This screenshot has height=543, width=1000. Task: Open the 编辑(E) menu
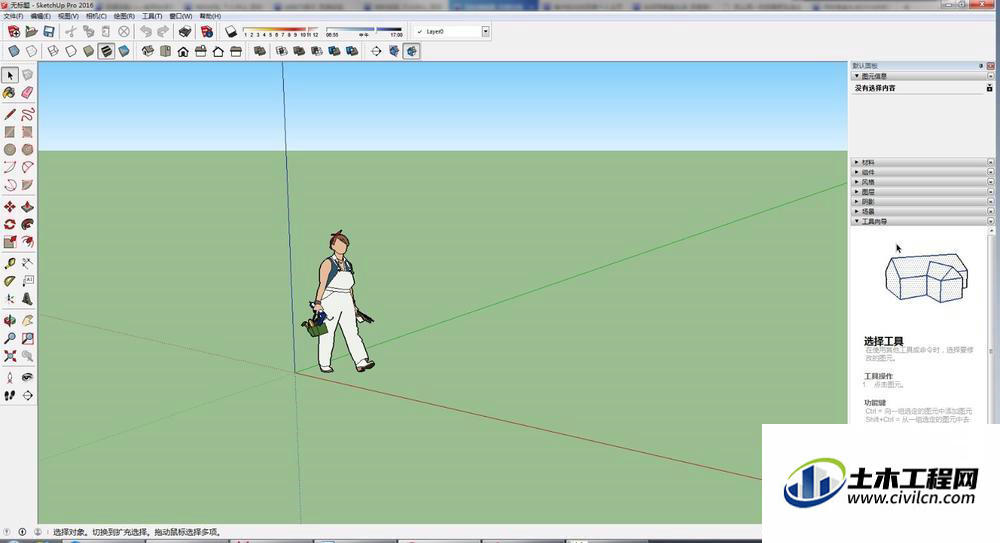pyautogui.click(x=41, y=16)
